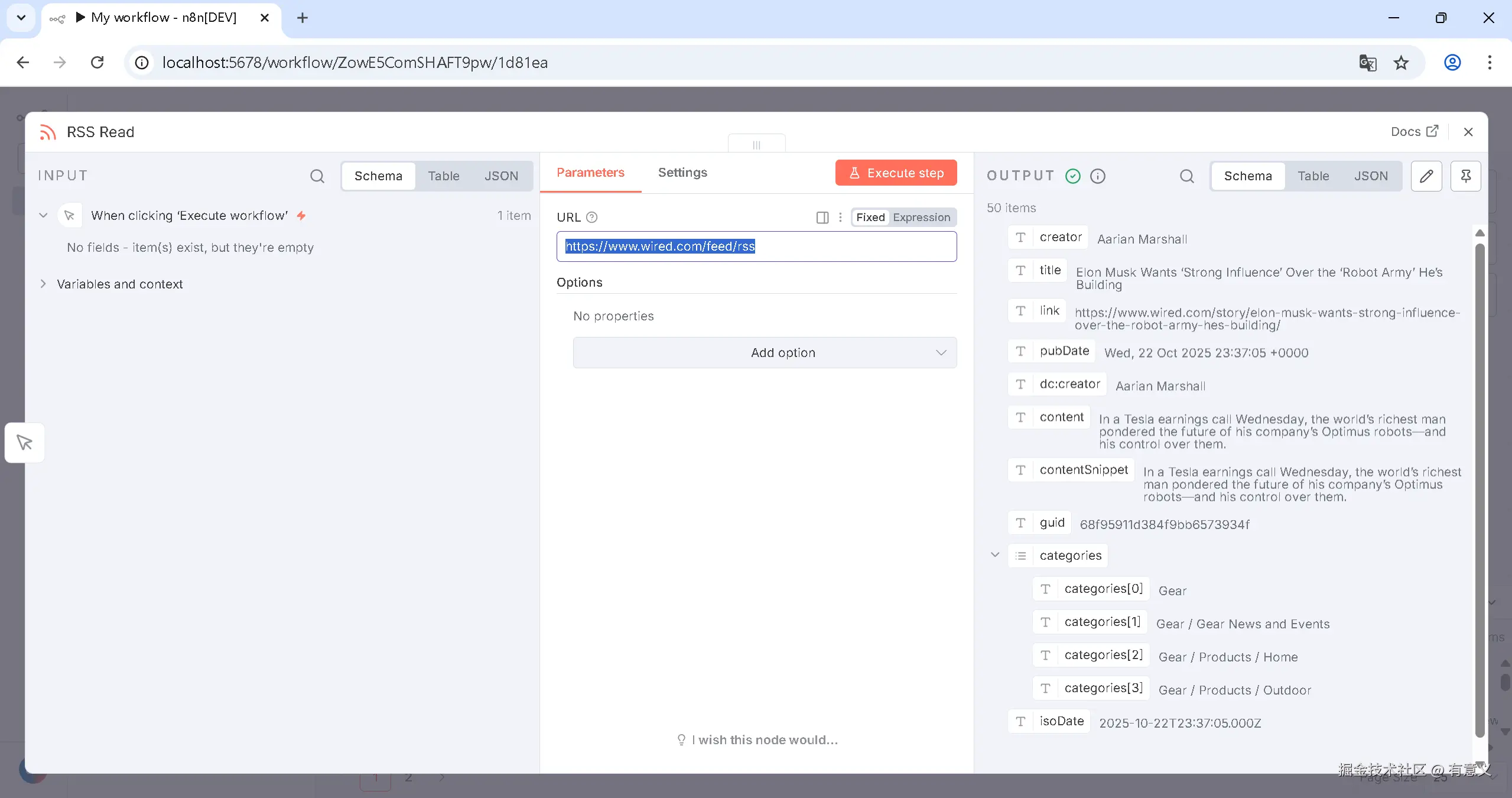Image resolution: width=1512 pixels, height=798 pixels.
Task: Click the pencil edit output icon
Action: 1426,176
